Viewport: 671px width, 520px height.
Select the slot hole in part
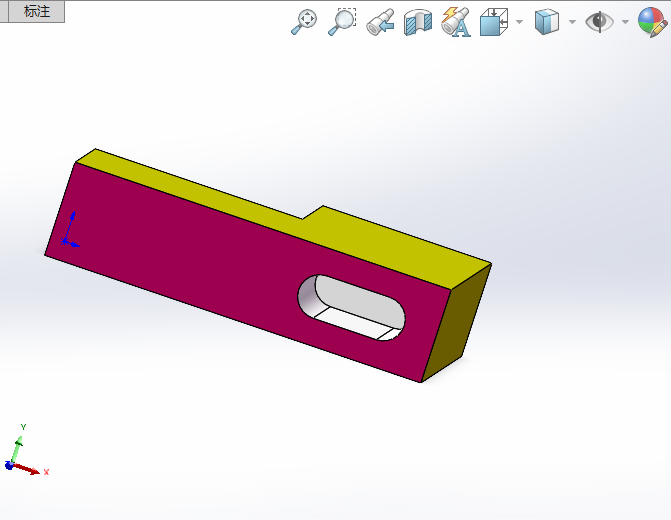click(x=351, y=308)
